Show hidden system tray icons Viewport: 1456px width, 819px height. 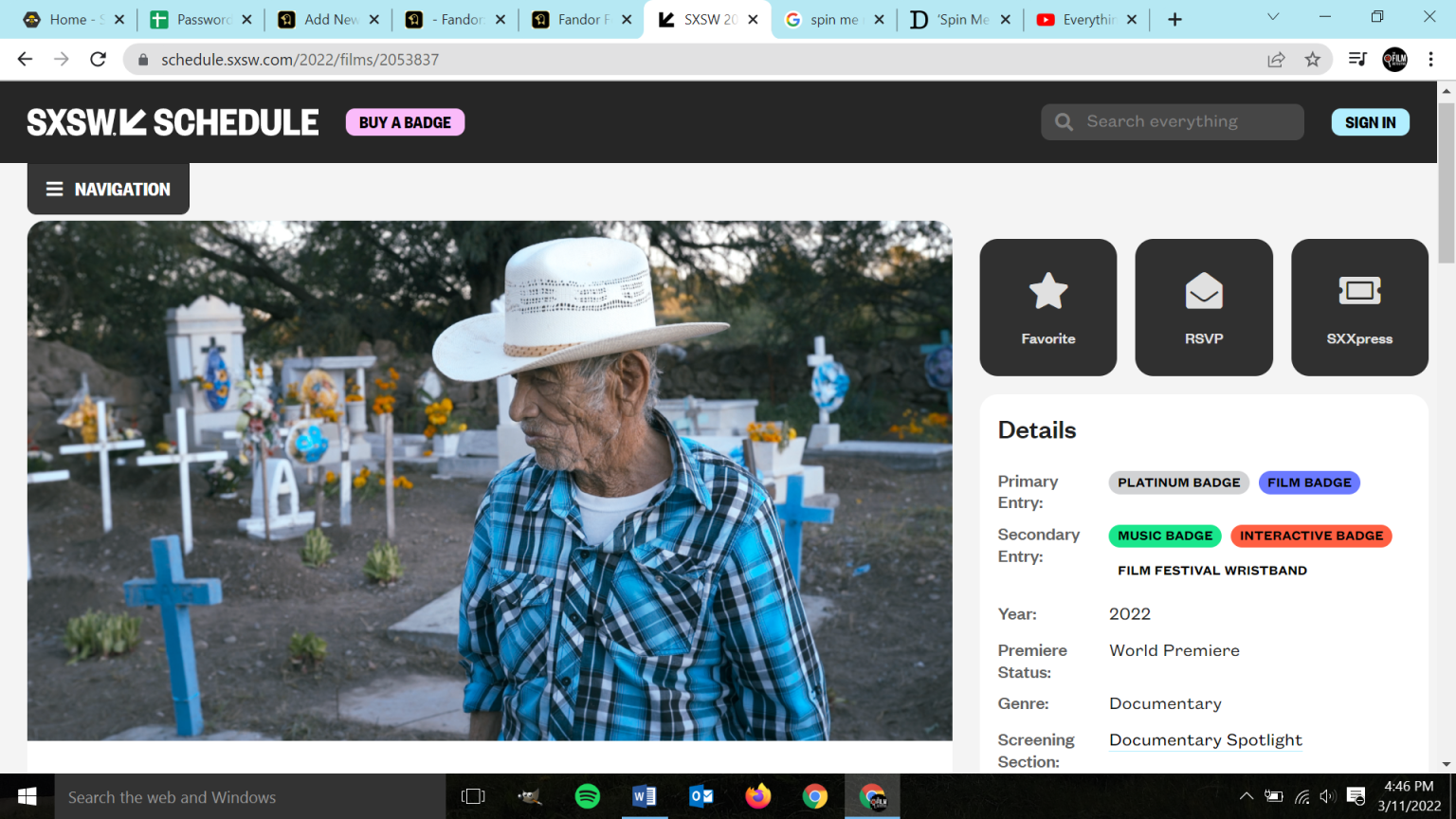coord(1247,796)
